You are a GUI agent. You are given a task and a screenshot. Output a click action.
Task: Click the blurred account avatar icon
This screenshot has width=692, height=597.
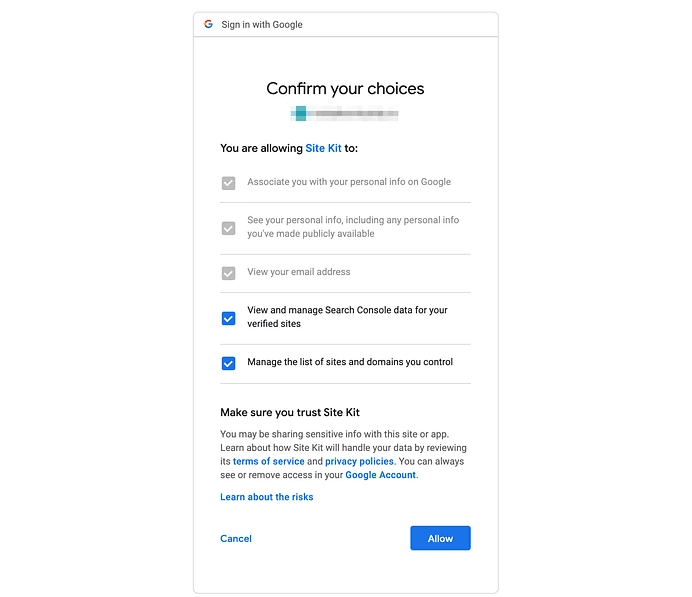tap(300, 114)
